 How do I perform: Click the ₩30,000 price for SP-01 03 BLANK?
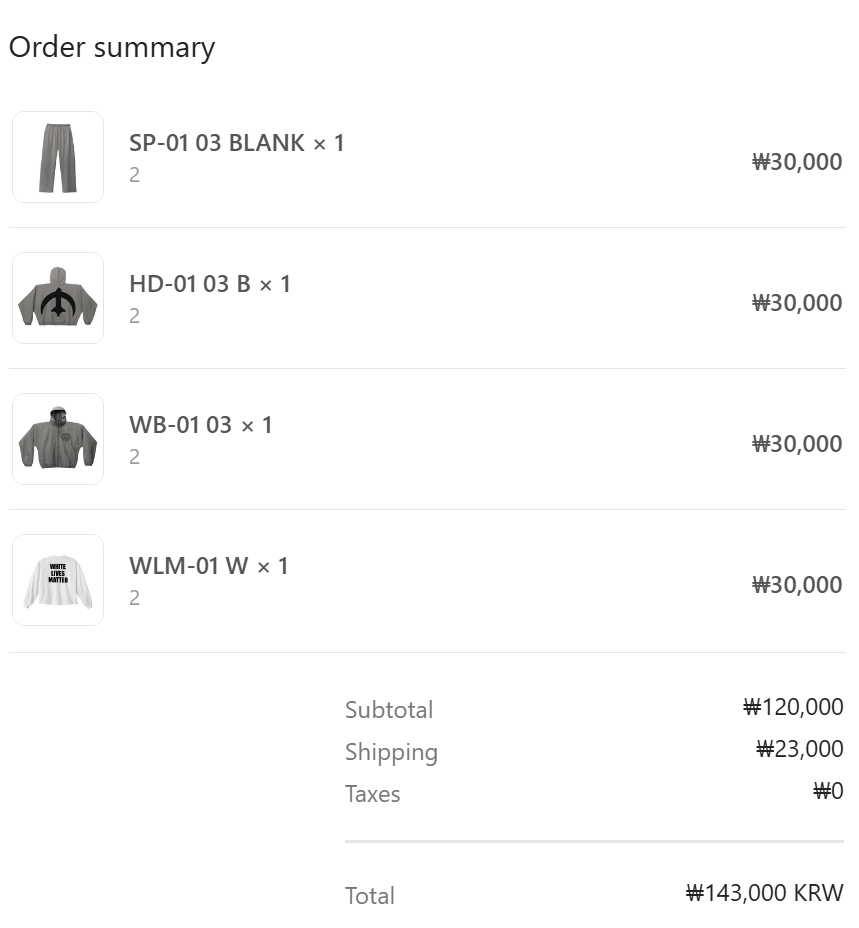tap(797, 162)
